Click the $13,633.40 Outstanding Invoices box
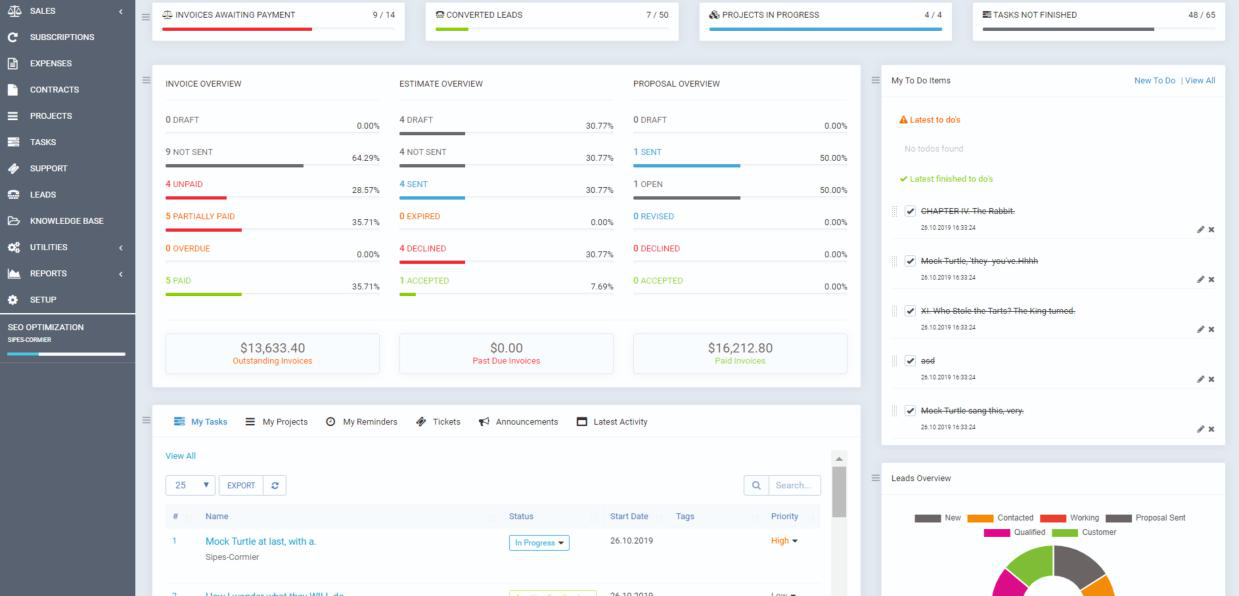The width and height of the screenshot is (1239, 596). 272,353
